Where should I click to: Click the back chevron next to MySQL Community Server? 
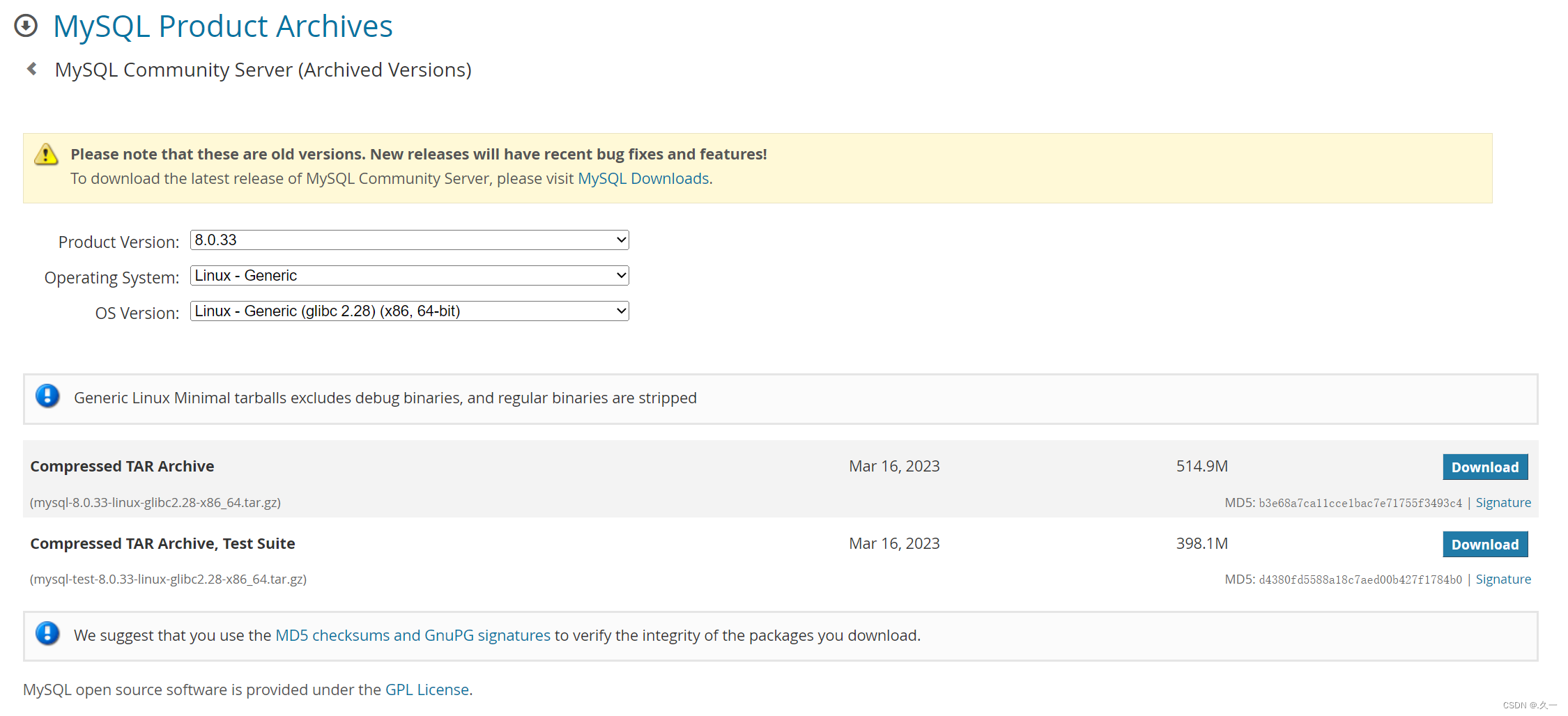click(x=31, y=68)
